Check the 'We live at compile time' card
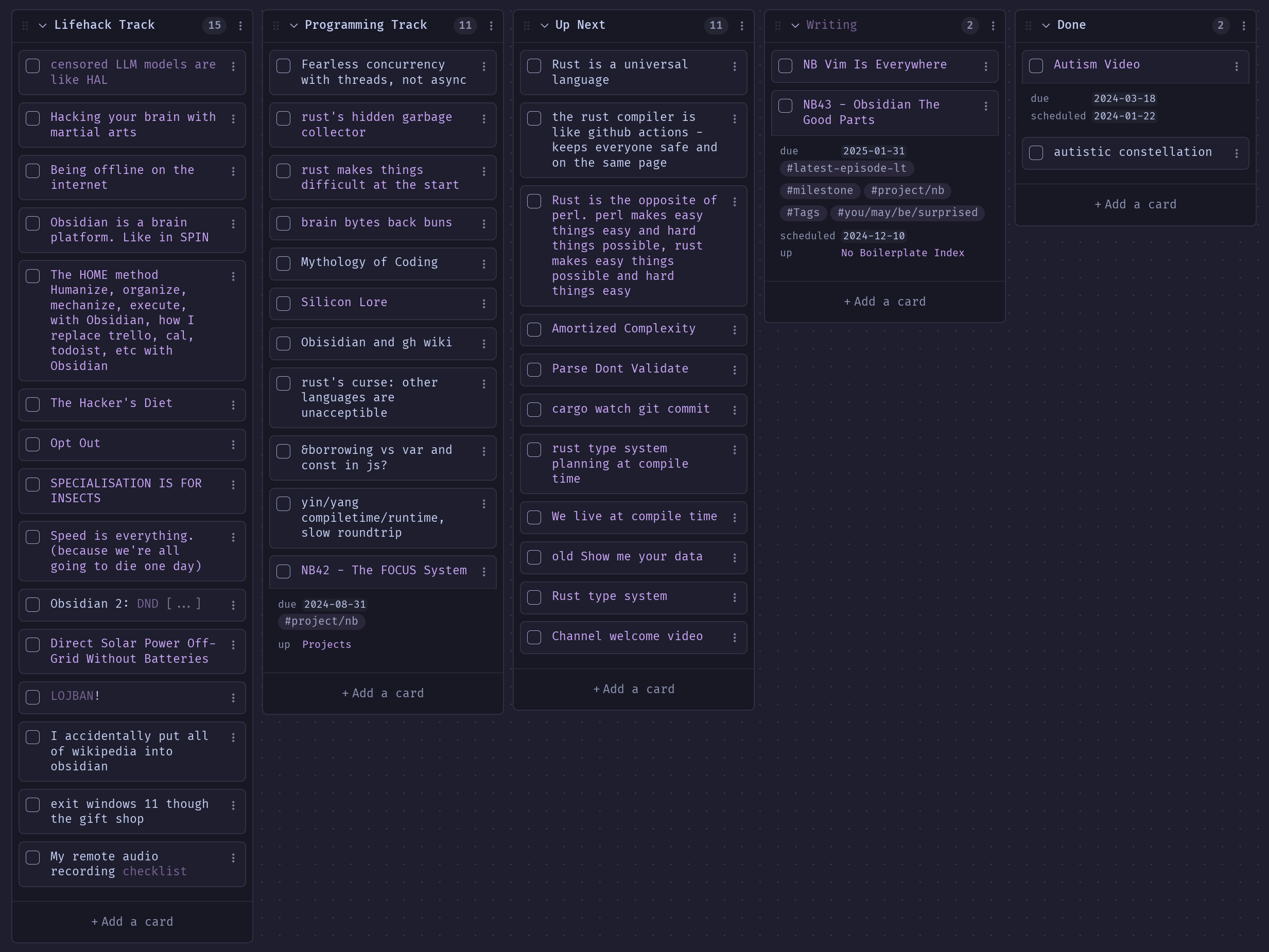Screen dimensions: 1269x952 point(534,517)
